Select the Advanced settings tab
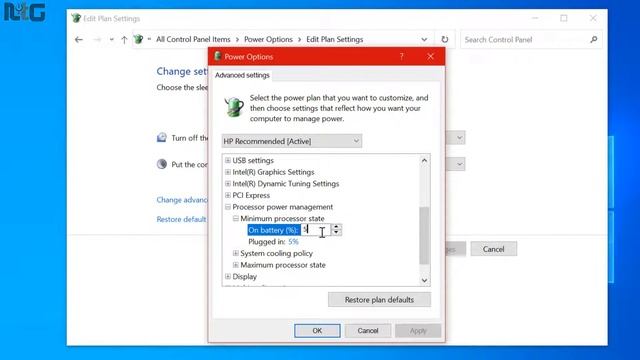Image resolution: width=640 pixels, height=360 pixels. [x=242, y=75]
